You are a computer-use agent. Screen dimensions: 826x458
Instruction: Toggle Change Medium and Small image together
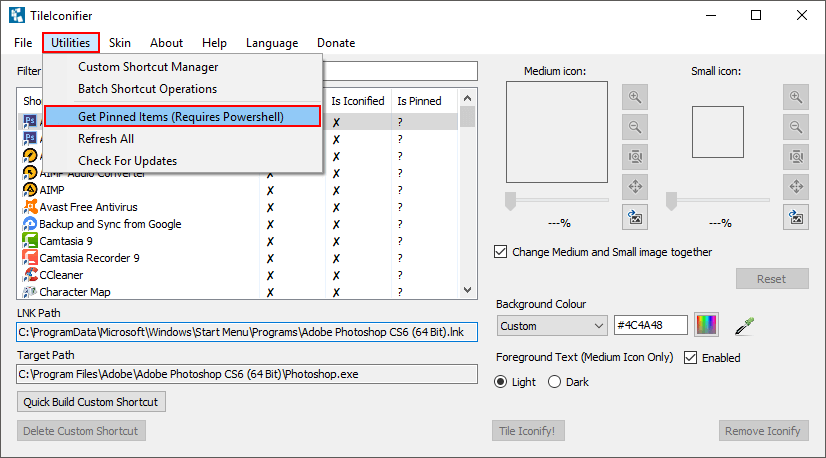500,251
